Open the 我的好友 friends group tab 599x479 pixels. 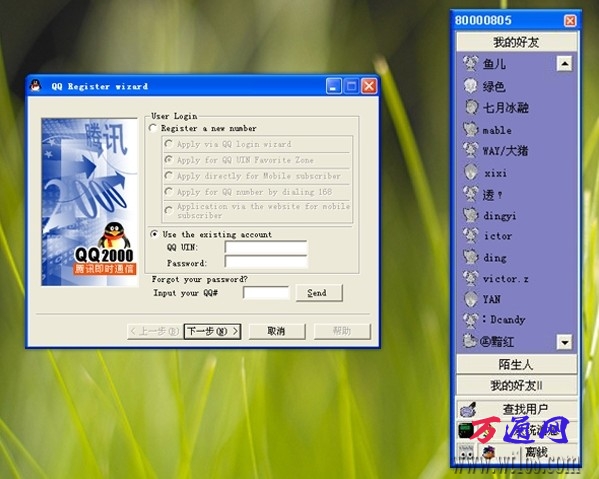click(x=517, y=42)
